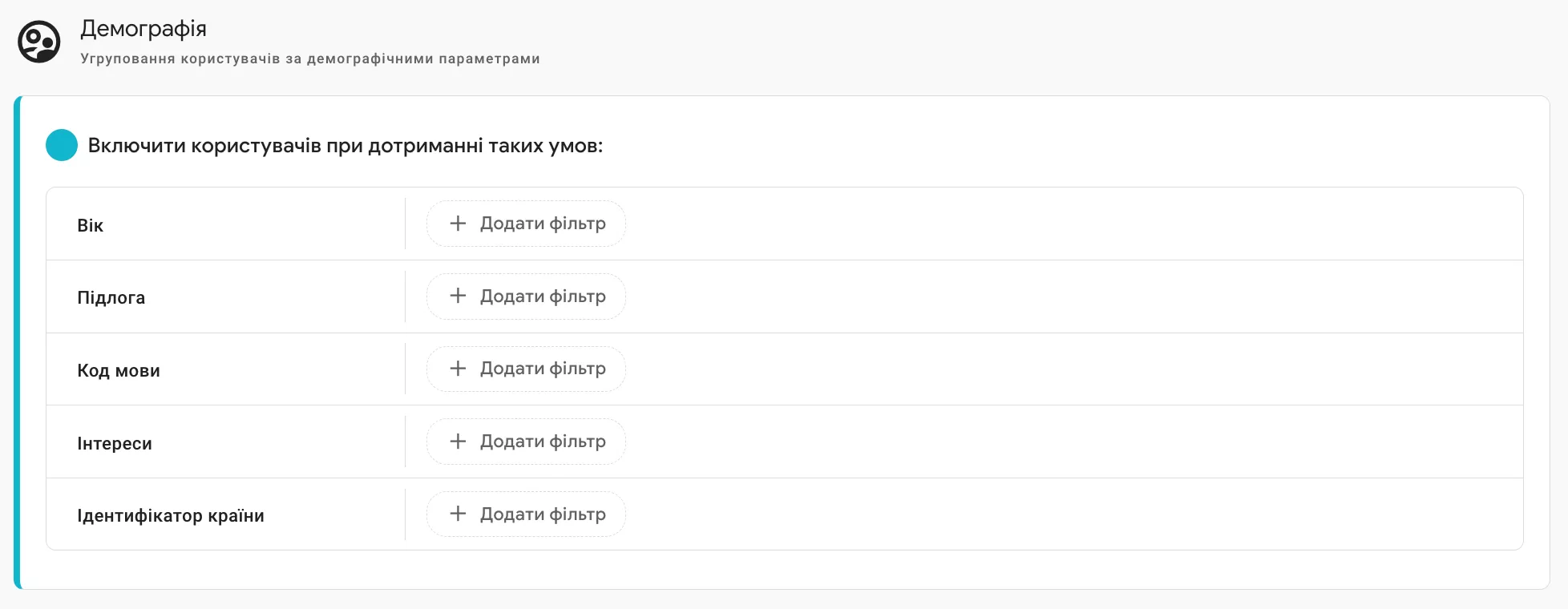1568x609 pixels.
Task: Add a filter for Інтереси
Action: 525,441
